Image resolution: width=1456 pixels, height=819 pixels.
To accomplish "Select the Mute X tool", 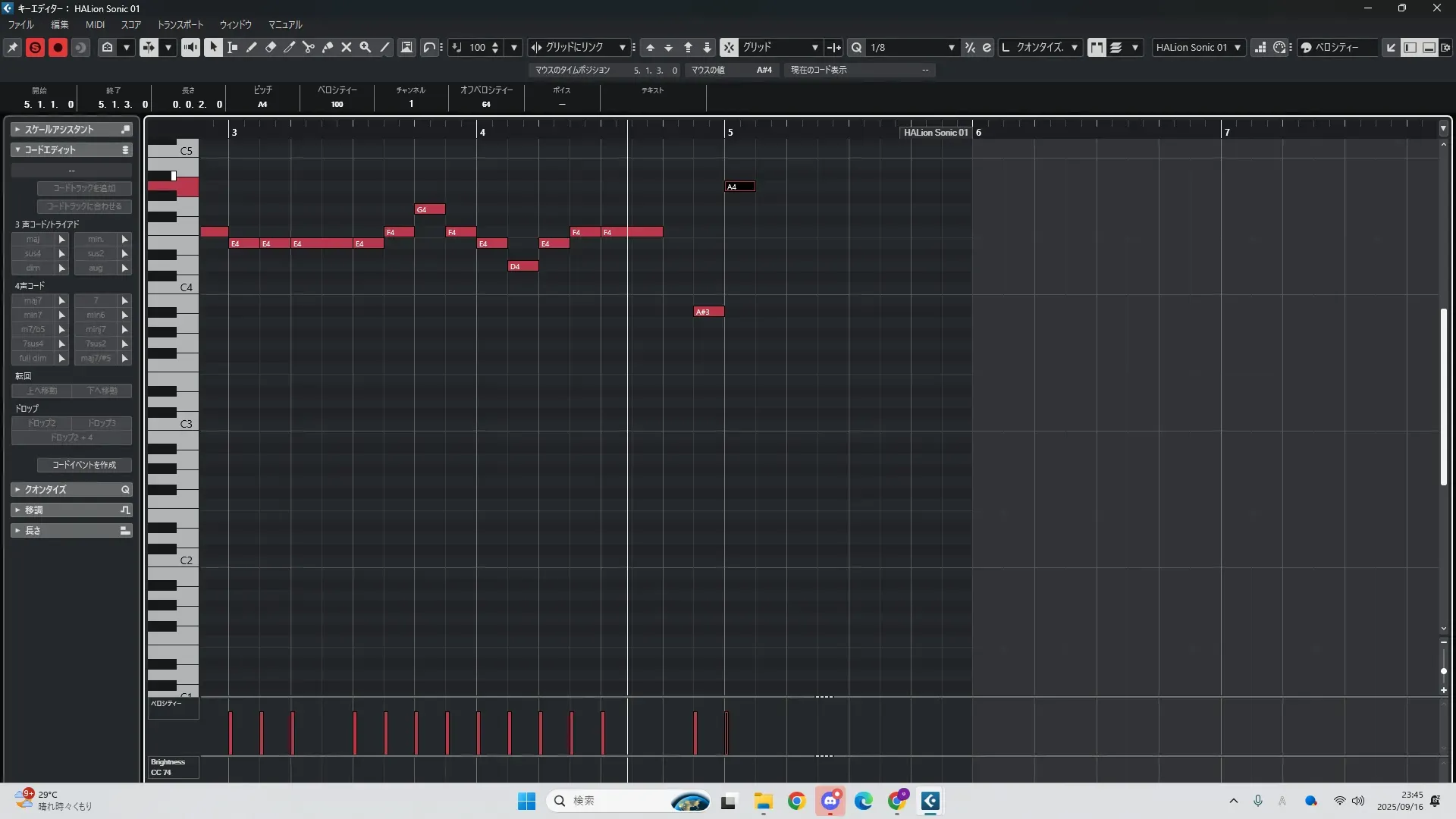I will pyautogui.click(x=347, y=47).
